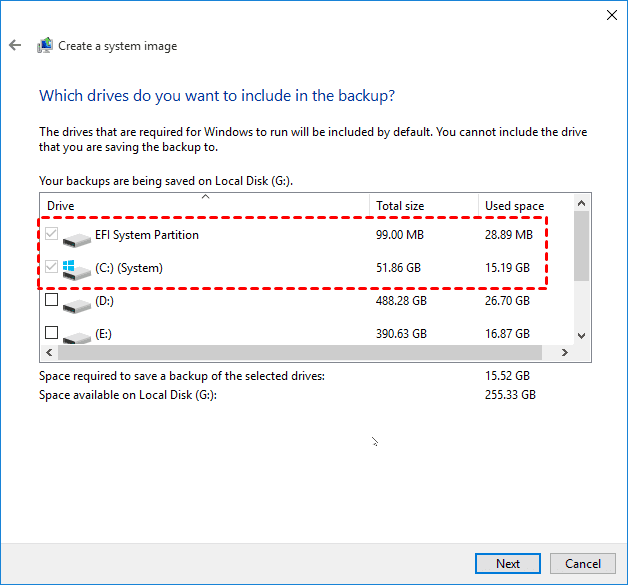Click the E: drive icon
Viewport: 628px width, 585px height.
point(76,335)
